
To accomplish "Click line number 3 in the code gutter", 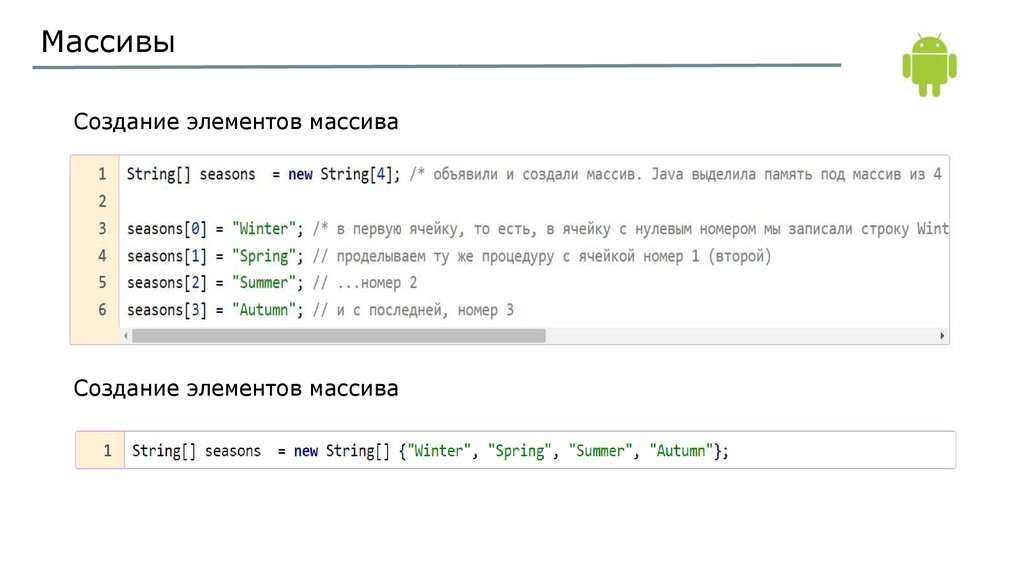I will (101, 229).
